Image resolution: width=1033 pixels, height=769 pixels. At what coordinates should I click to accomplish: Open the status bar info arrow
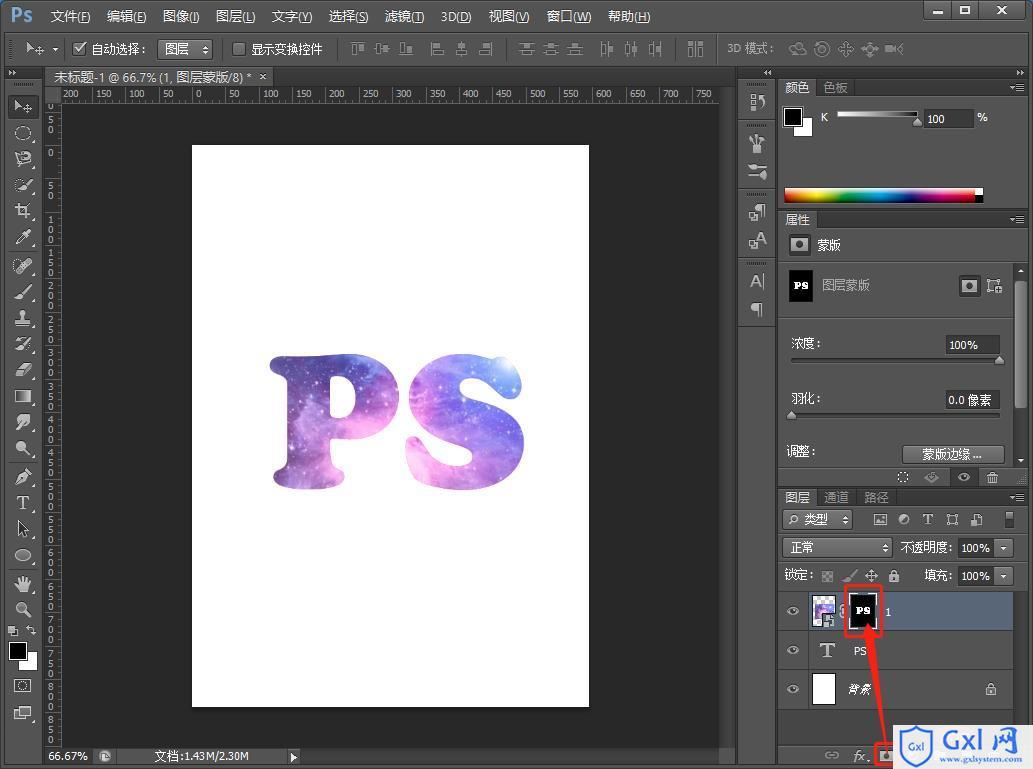click(x=294, y=756)
